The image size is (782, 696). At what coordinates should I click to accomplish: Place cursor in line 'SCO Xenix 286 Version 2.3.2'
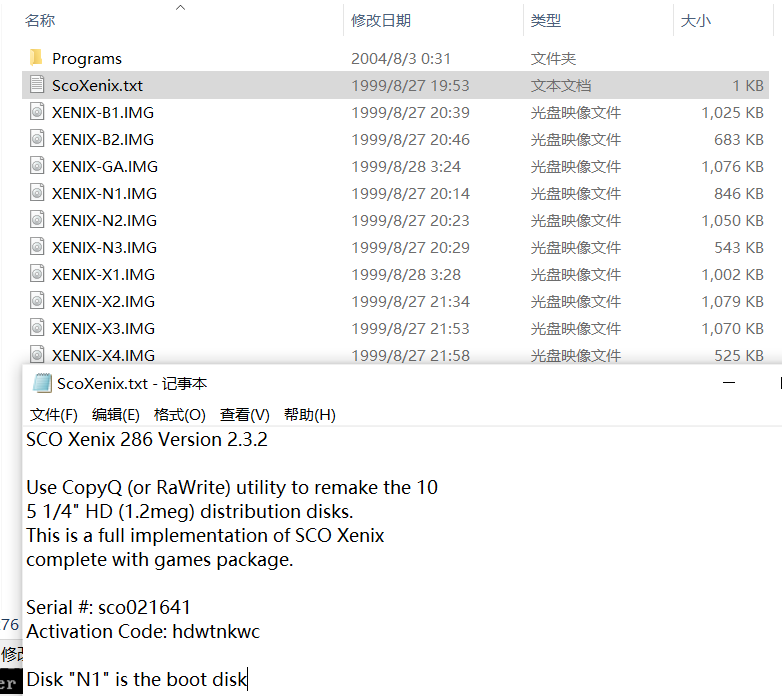pyautogui.click(x=147, y=439)
